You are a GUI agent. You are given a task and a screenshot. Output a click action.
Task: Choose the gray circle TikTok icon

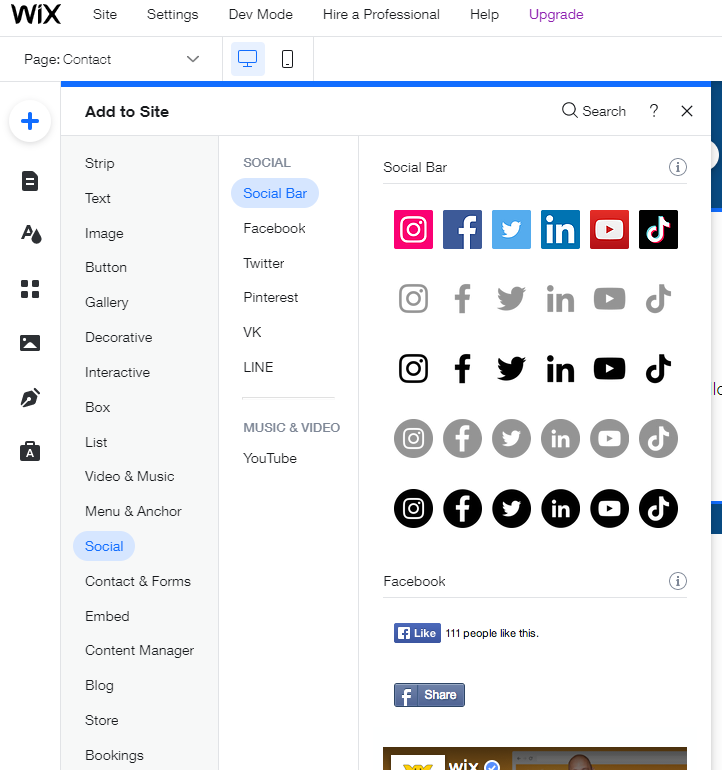[658, 439]
